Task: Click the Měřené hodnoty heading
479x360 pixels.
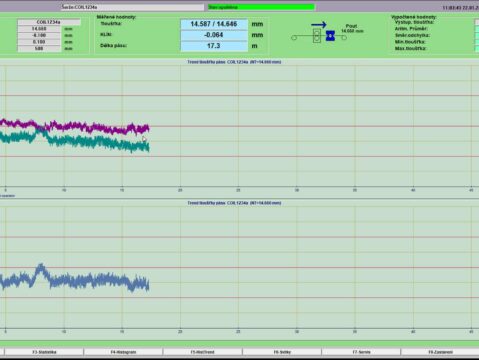Action: point(116,17)
